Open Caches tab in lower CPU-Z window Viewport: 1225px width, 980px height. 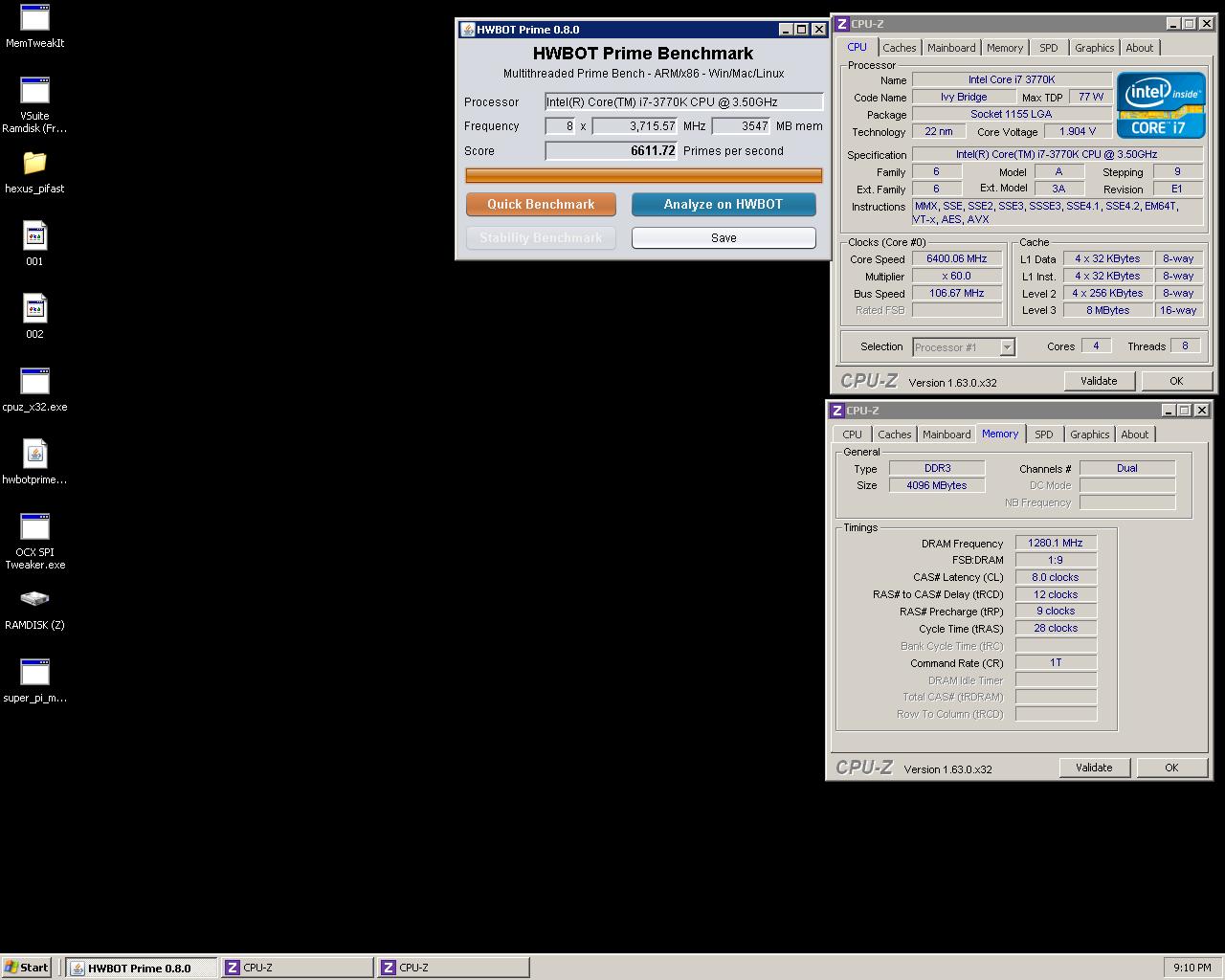(x=895, y=434)
